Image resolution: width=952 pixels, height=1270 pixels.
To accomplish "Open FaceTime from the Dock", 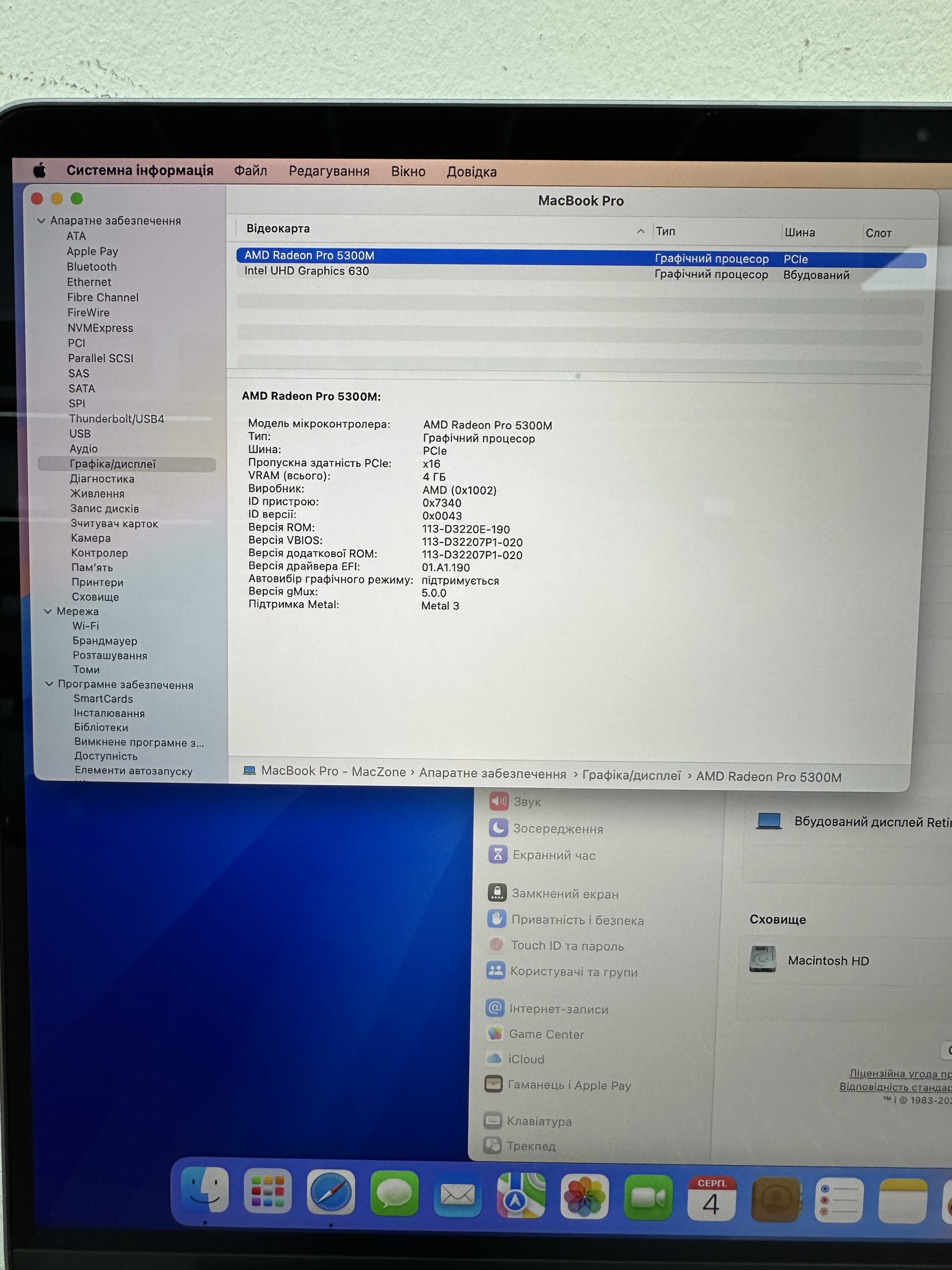I will tap(648, 1197).
